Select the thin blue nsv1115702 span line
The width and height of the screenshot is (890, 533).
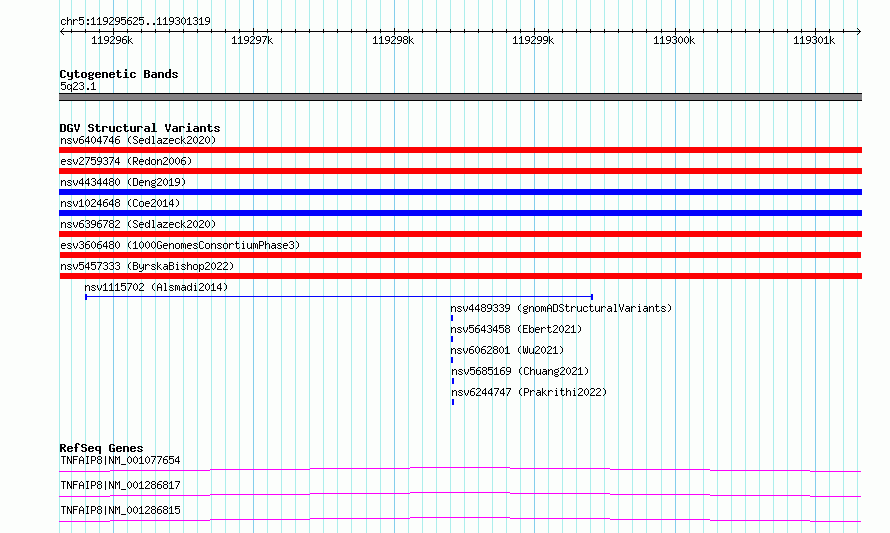pyautogui.click(x=339, y=296)
